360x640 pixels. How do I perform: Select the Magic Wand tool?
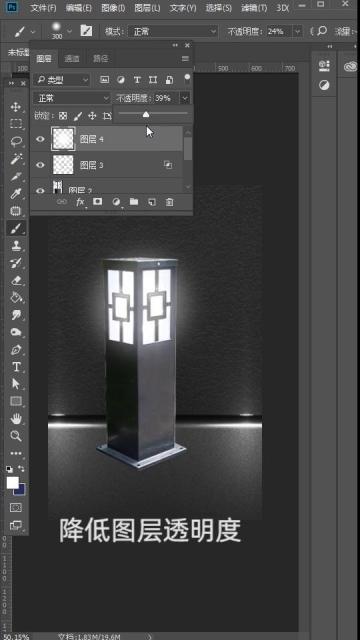coord(16,159)
